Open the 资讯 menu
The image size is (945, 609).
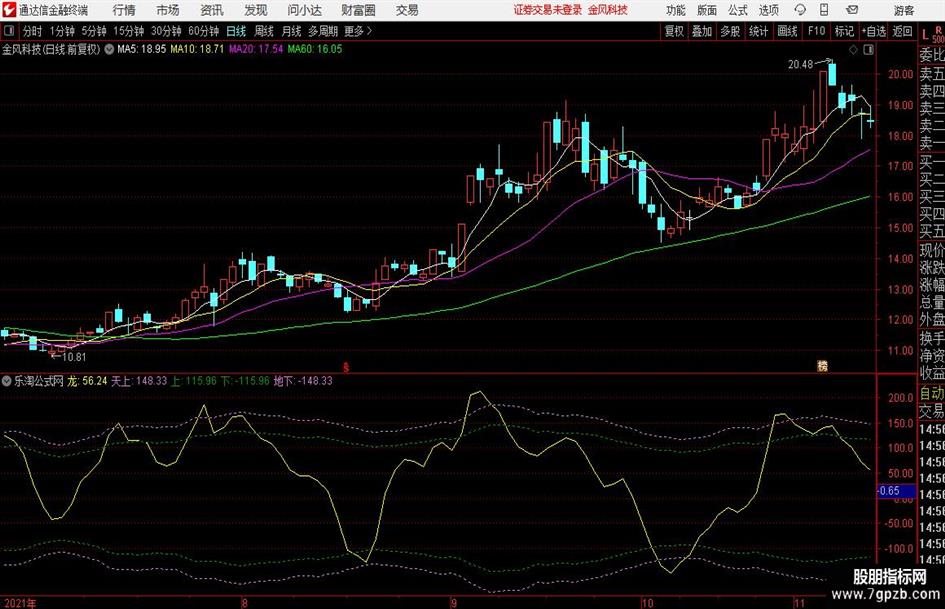[212, 10]
